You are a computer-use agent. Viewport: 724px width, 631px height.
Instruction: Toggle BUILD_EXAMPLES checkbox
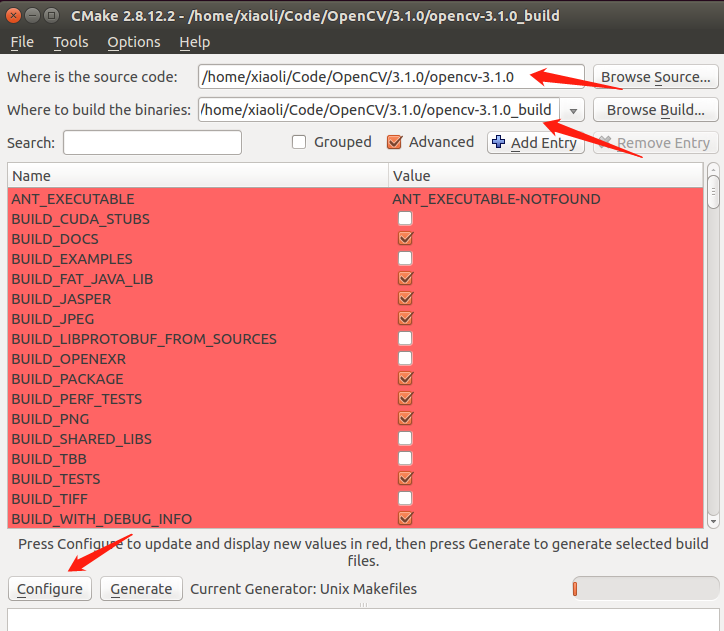[405, 258]
